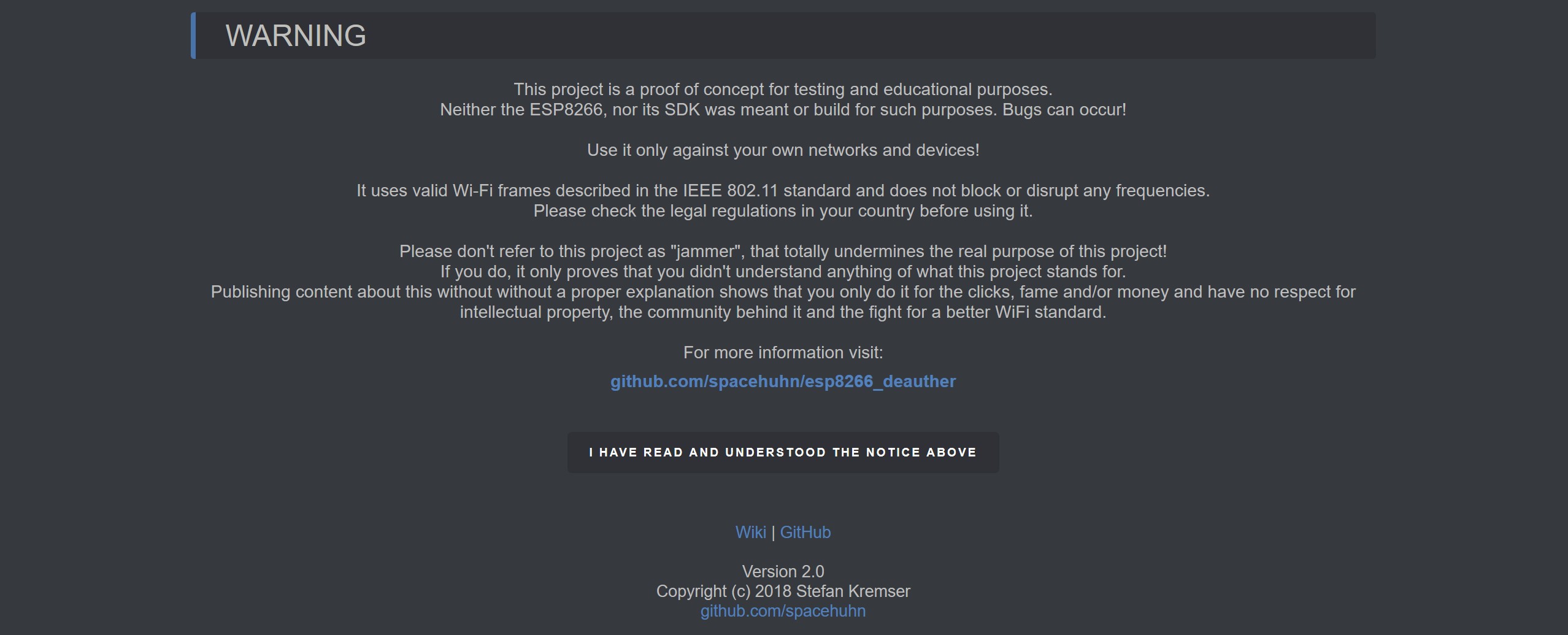Screen dimensions: 1568x635
Task: Open the GitHub link beside Wiki
Action: 805,532
